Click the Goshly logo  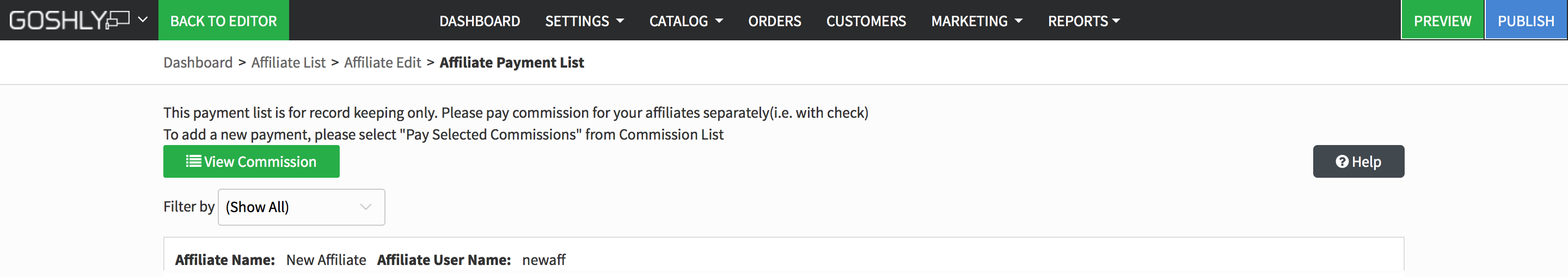click(69, 20)
